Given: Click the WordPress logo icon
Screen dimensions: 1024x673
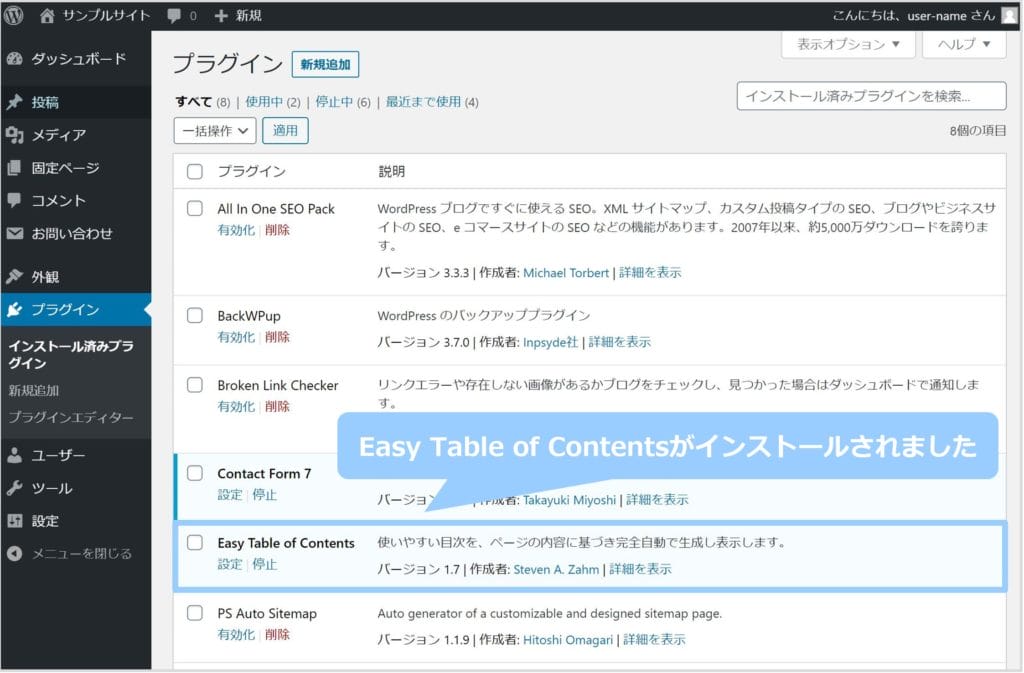Looking at the screenshot, I should [x=13, y=15].
